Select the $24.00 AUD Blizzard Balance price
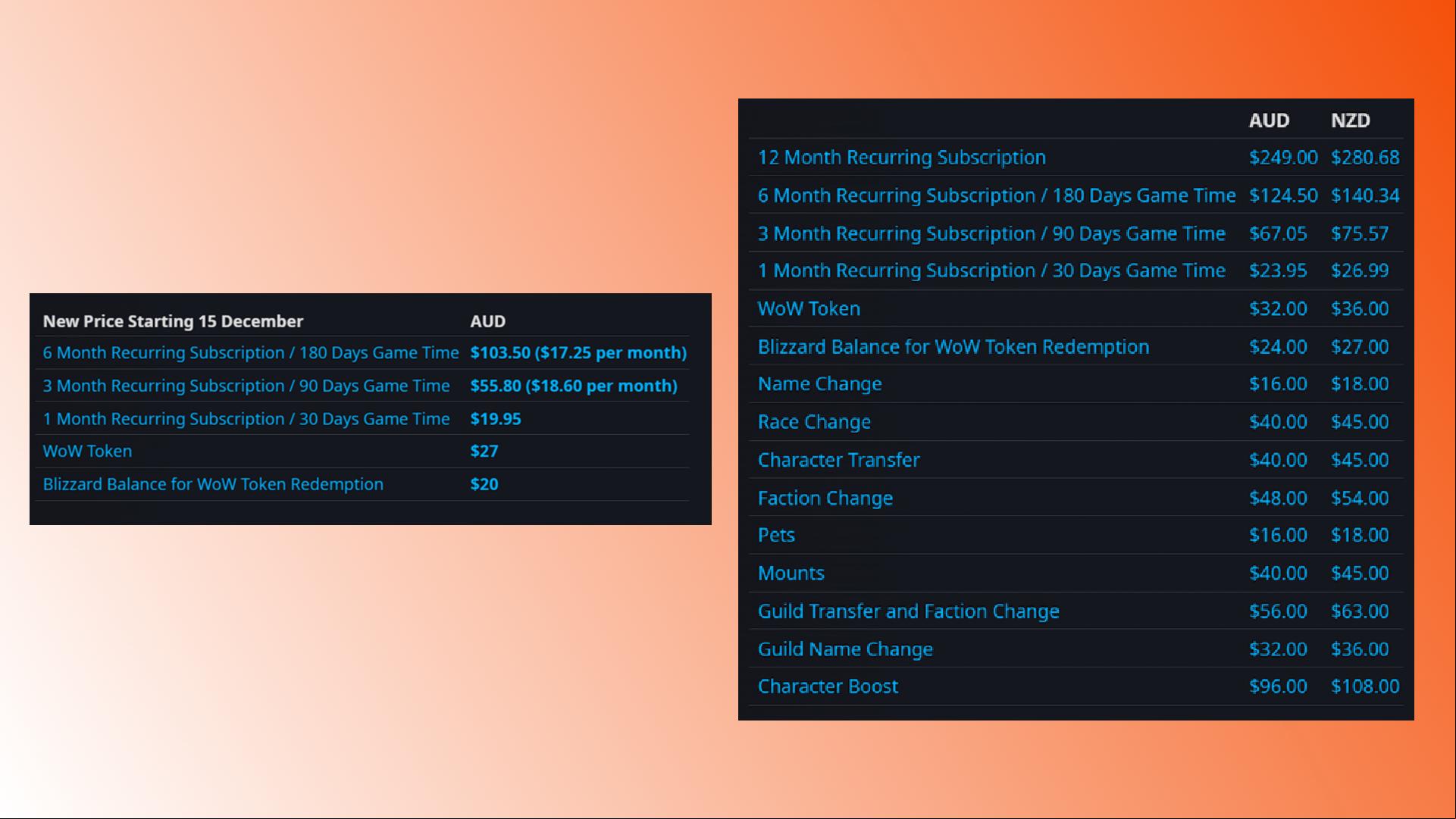The width and height of the screenshot is (1456, 819). point(1278,346)
